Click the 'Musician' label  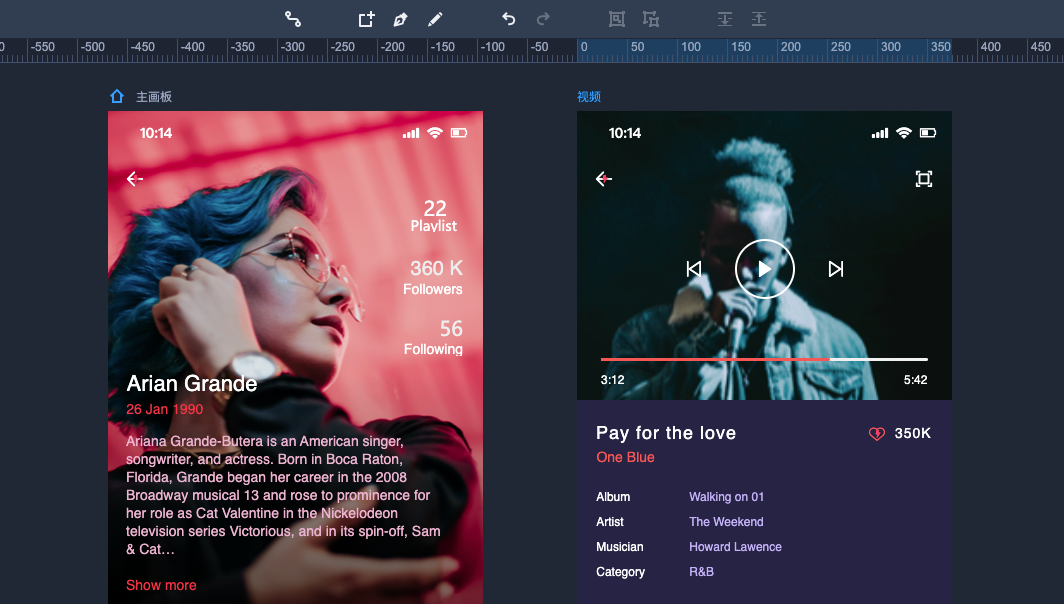pyautogui.click(x=620, y=547)
